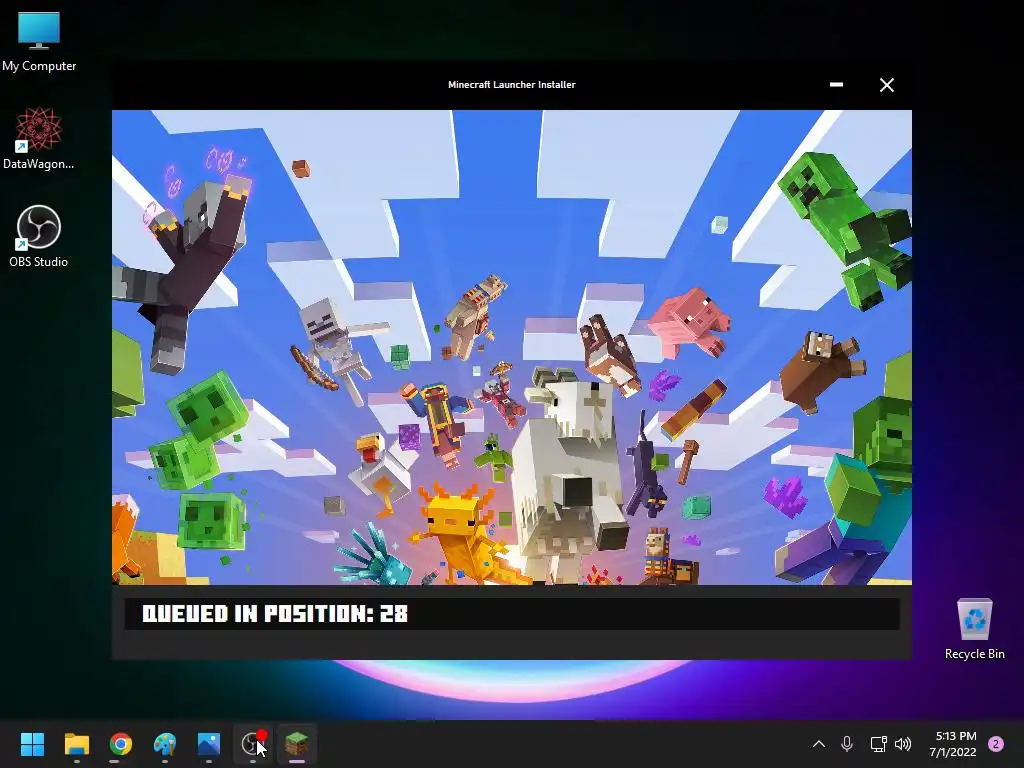Click the Minecraft artwork banner image
Screen dimensions: 1024x768
pyautogui.click(x=511, y=347)
